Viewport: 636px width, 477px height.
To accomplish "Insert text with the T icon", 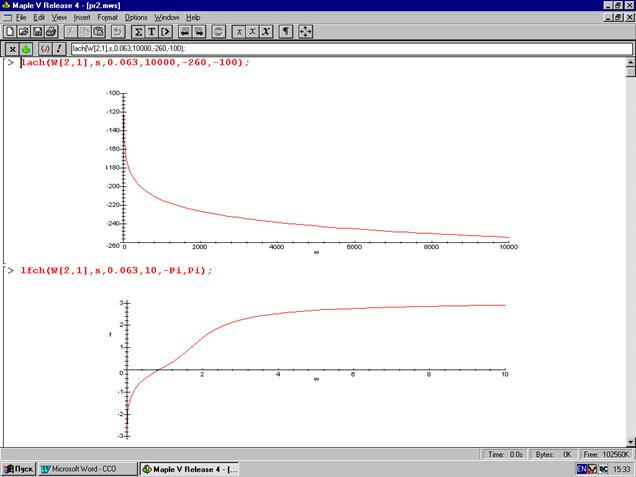I will tap(152, 32).
